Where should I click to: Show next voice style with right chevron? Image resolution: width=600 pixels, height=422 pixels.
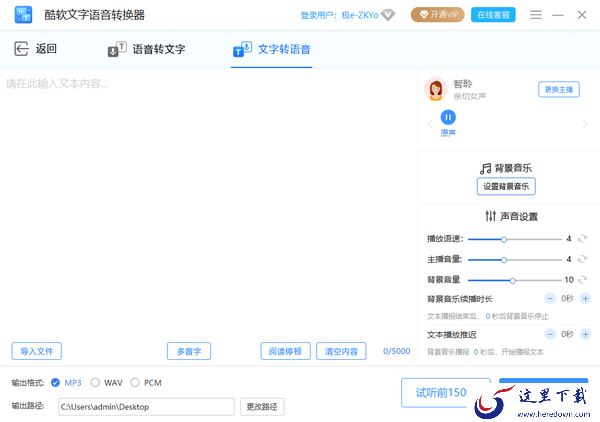click(585, 124)
